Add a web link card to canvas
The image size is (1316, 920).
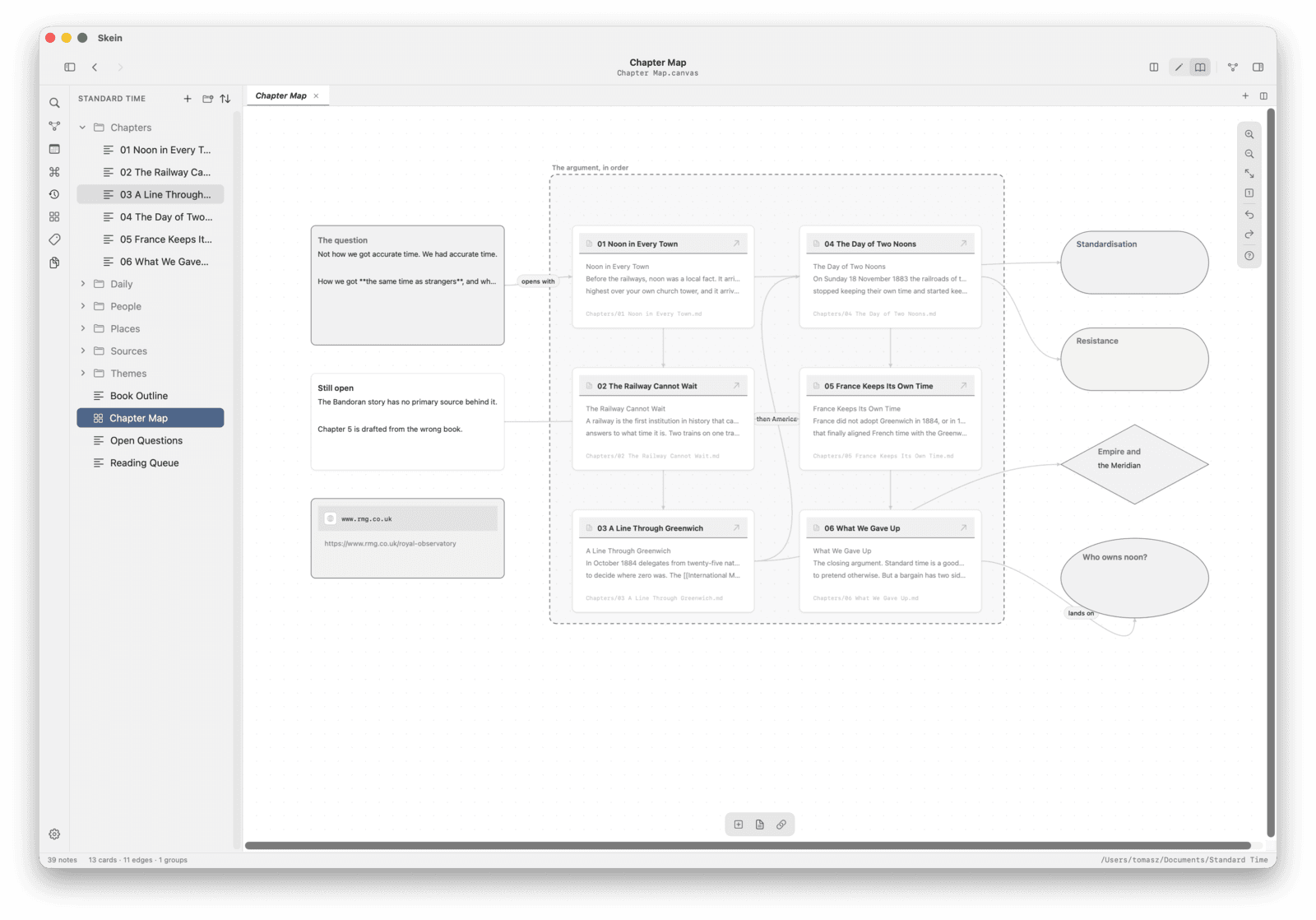click(x=781, y=825)
